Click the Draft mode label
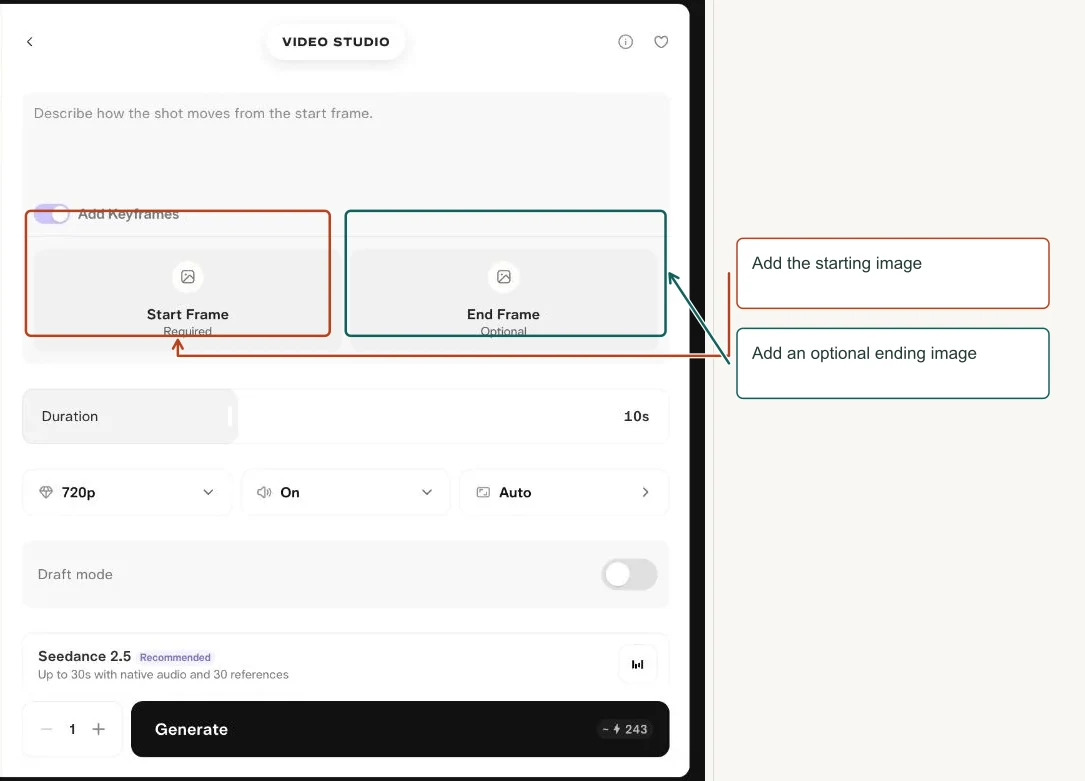Image resolution: width=1085 pixels, height=781 pixels. (x=75, y=574)
